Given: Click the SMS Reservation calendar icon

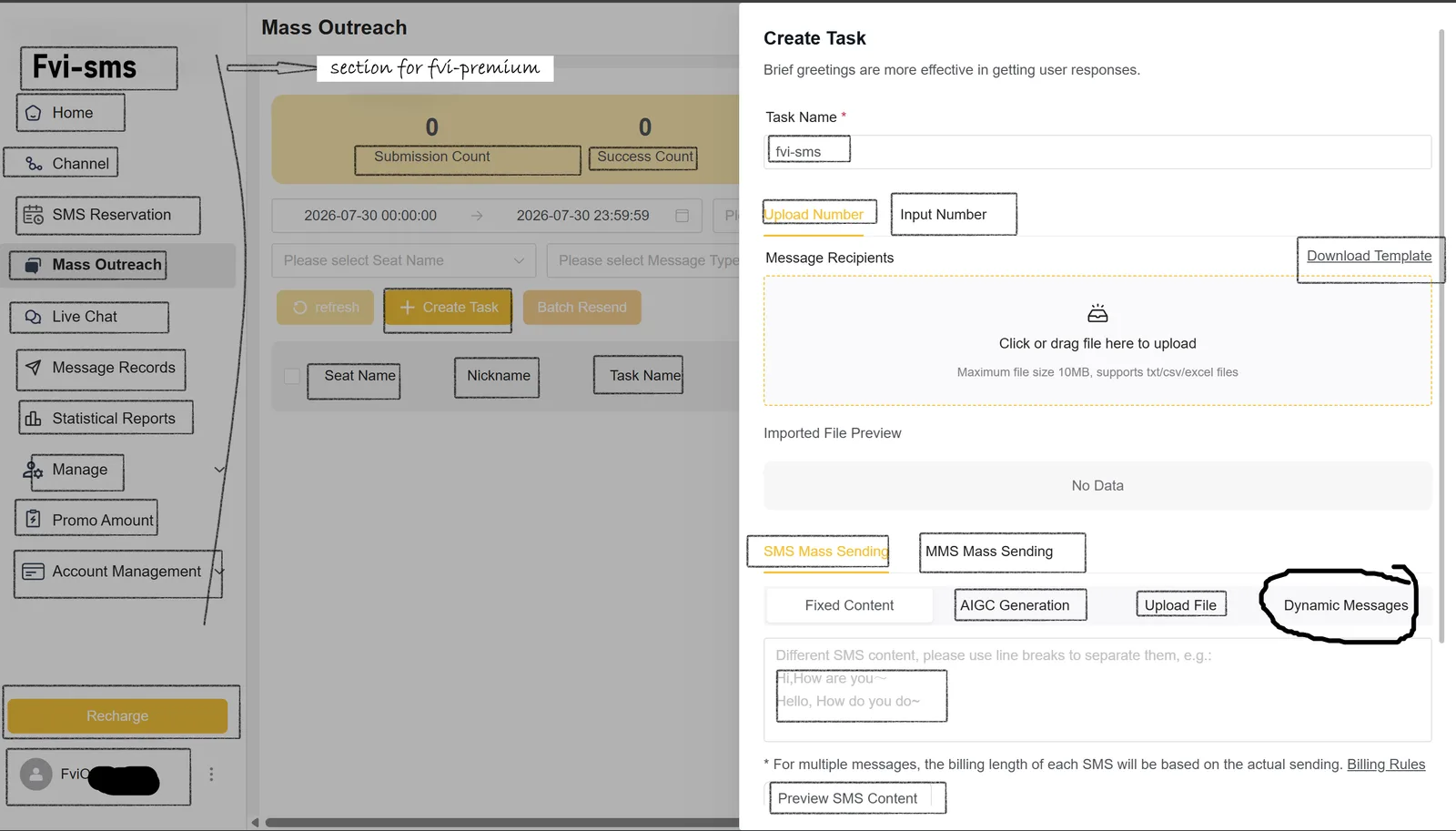Looking at the screenshot, I should tap(34, 215).
